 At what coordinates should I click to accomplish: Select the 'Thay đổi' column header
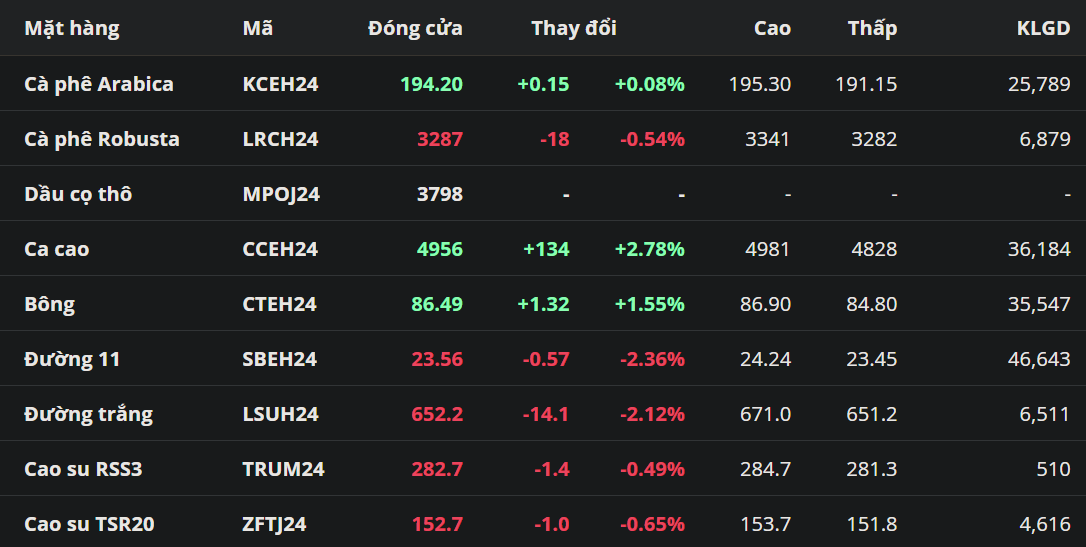(x=573, y=28)
